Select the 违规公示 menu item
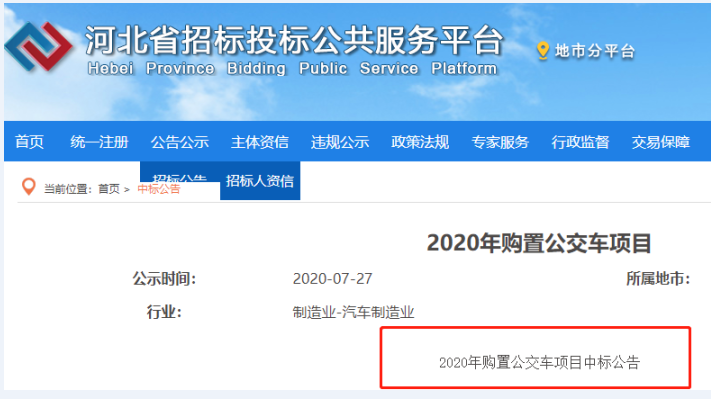Viewport: 711px width, 399px height. point(340,141)
